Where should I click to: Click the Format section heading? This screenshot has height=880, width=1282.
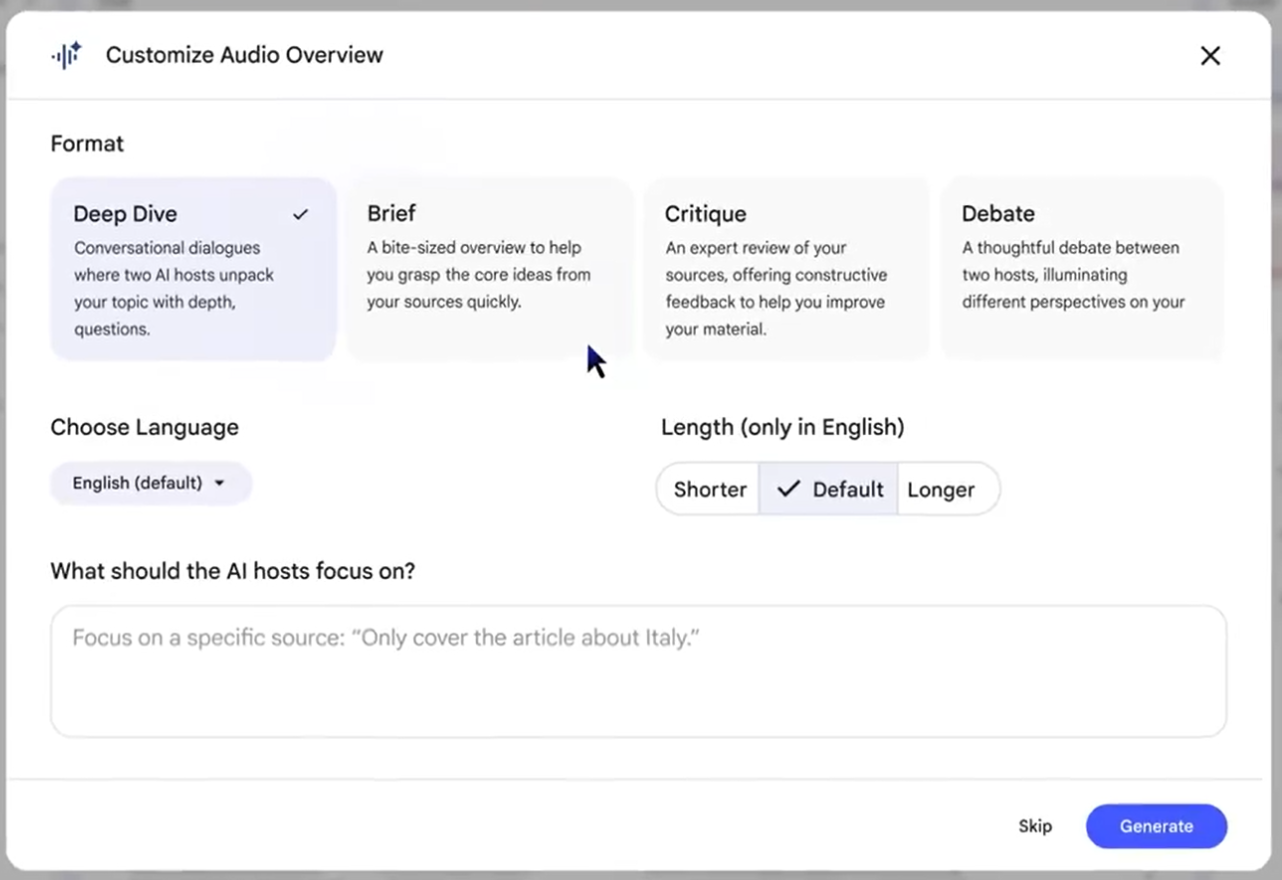click(x=87, y=144)
